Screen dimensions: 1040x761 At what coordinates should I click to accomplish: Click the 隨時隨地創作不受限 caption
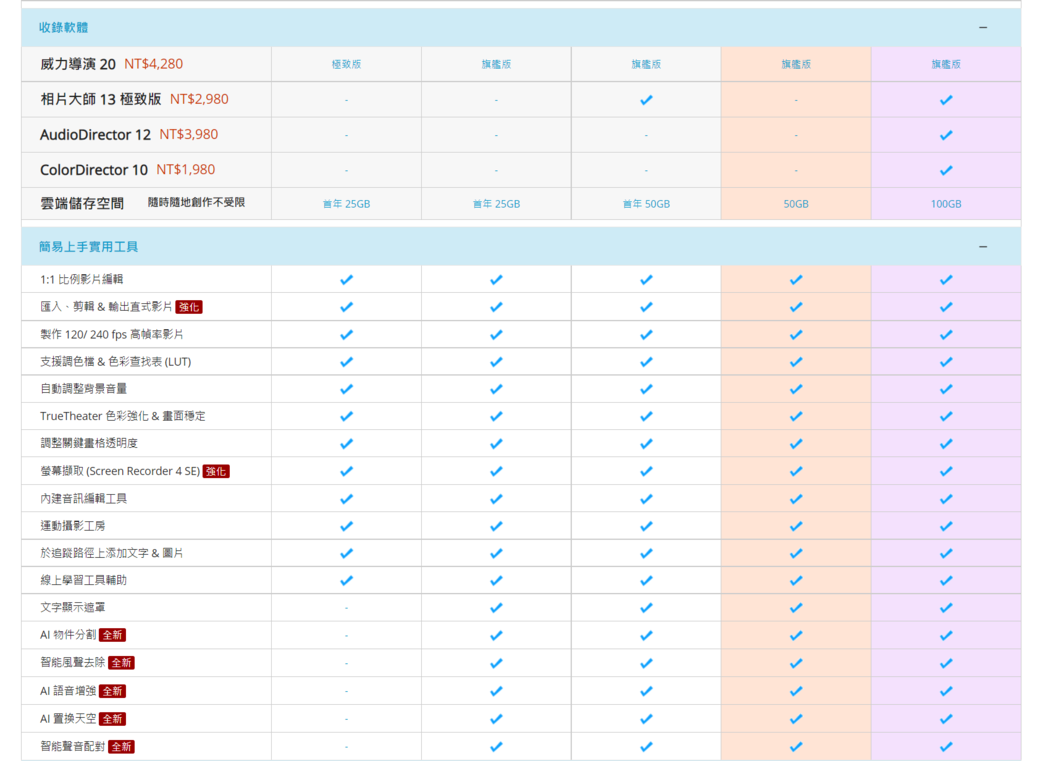pyautogui.click(x=196, y=202)
